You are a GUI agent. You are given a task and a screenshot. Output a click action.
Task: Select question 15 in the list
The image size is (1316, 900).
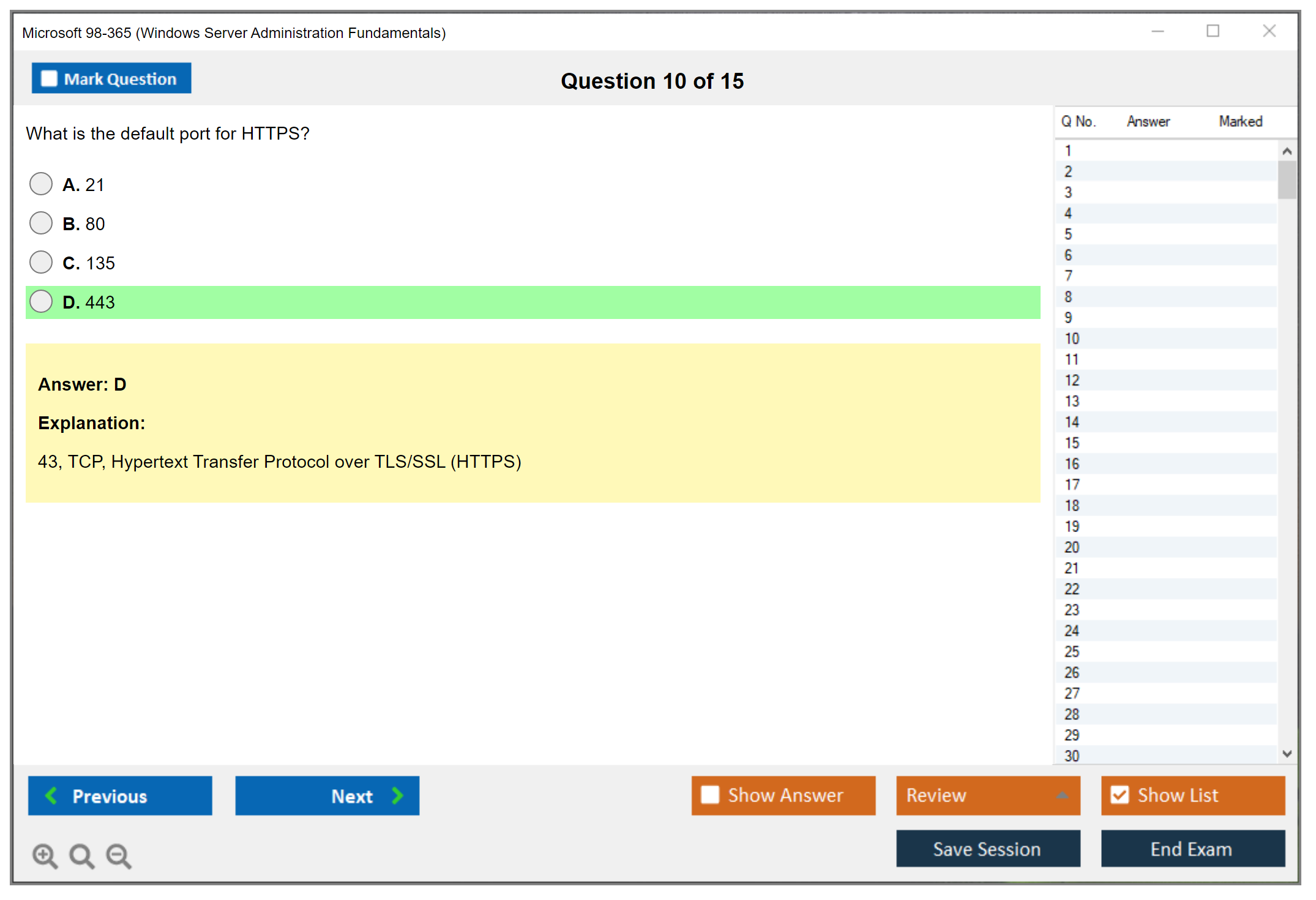click(1072, 443)
